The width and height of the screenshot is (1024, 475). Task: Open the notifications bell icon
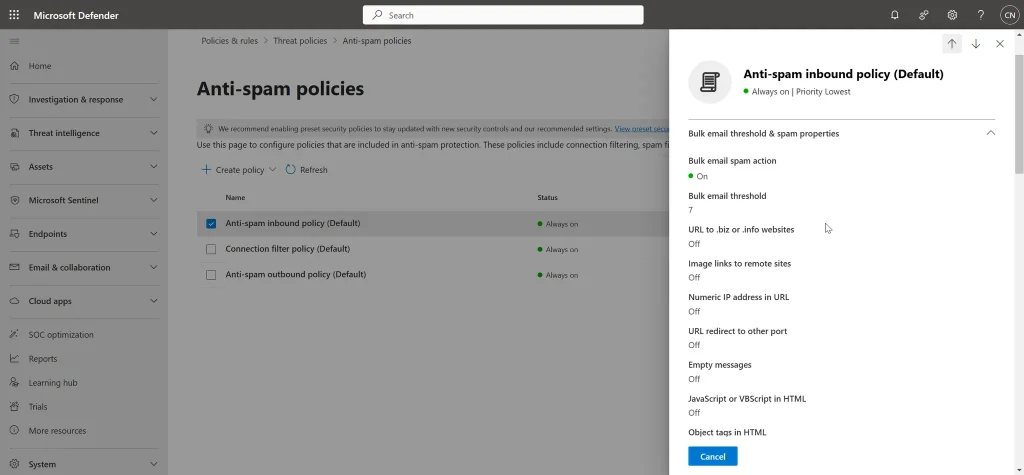pyautogui.click(x=895, y=15)
